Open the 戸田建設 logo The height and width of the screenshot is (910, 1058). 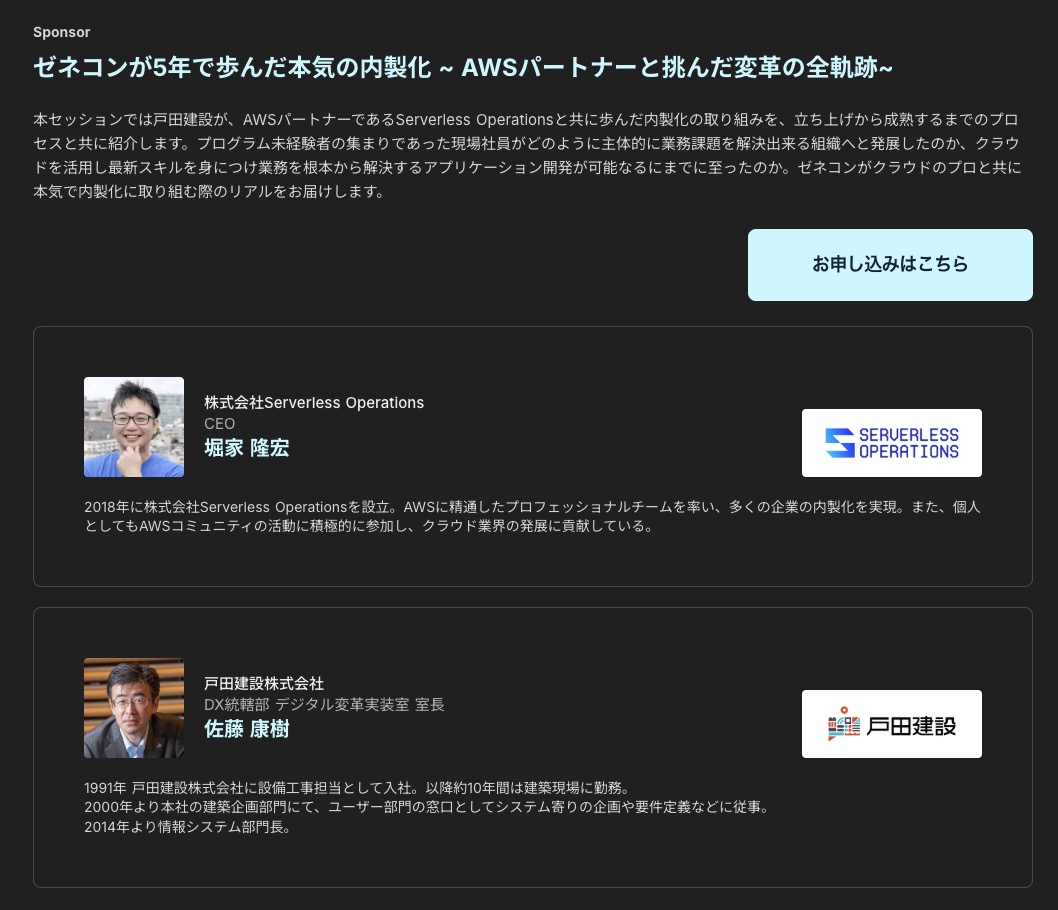[891, 724]
